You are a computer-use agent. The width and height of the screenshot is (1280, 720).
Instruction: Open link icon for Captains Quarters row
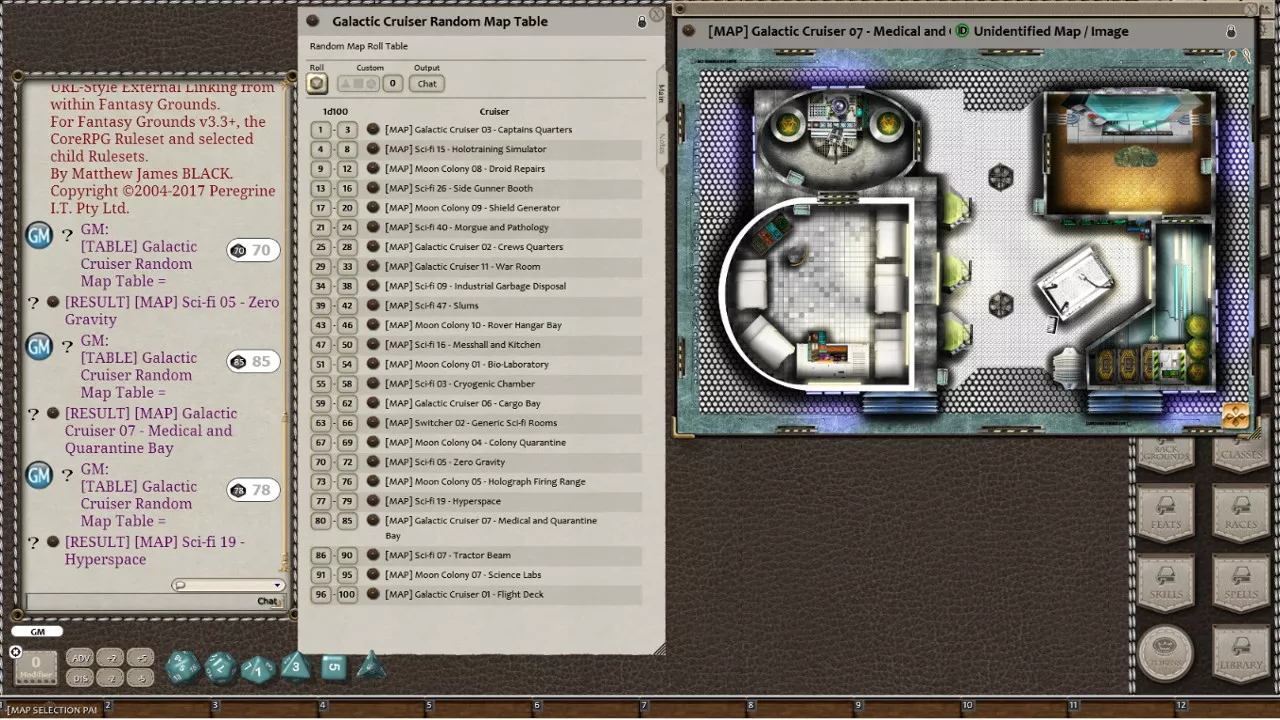point(373,129)
